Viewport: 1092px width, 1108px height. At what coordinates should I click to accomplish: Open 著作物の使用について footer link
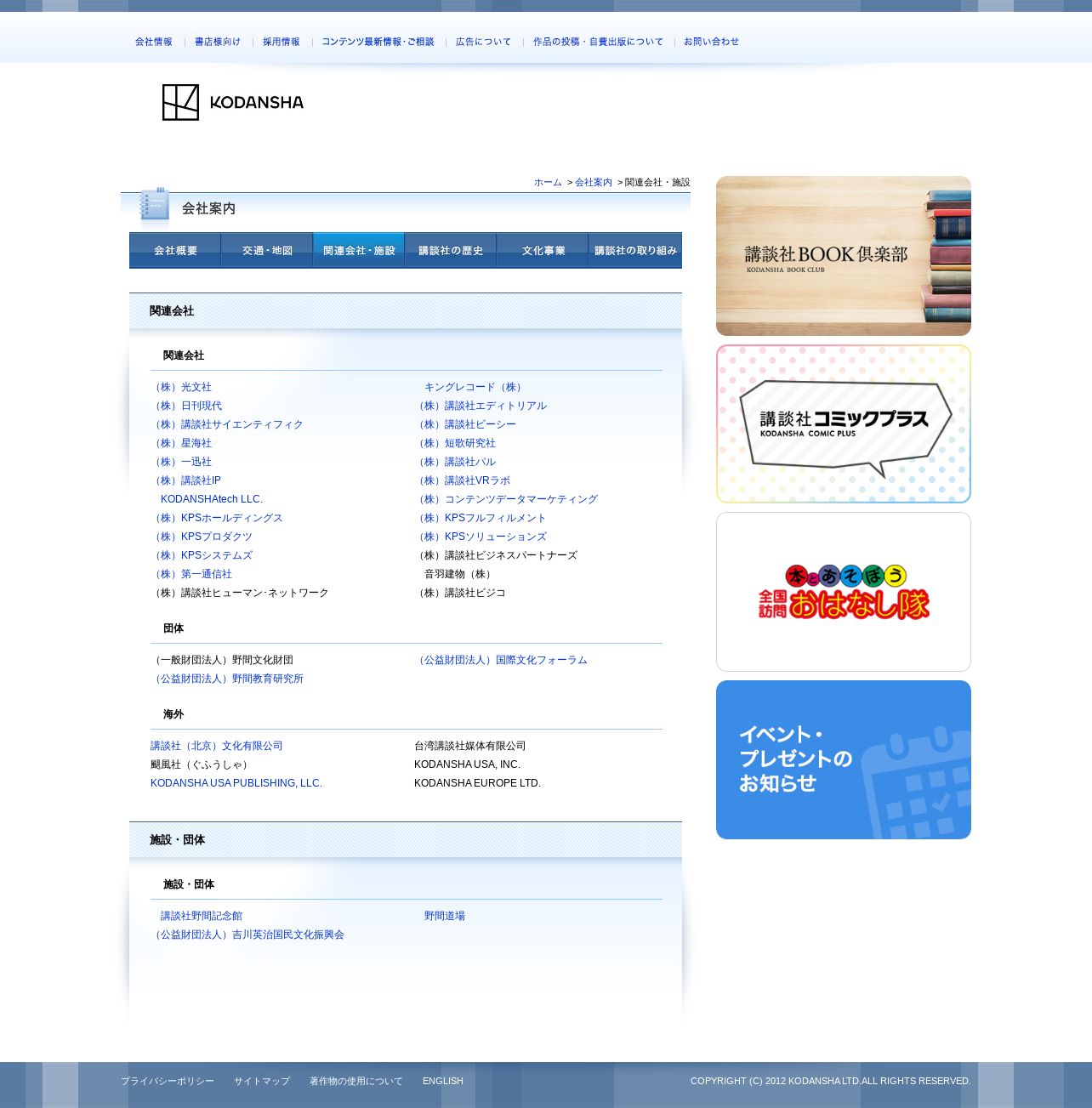356,1081
